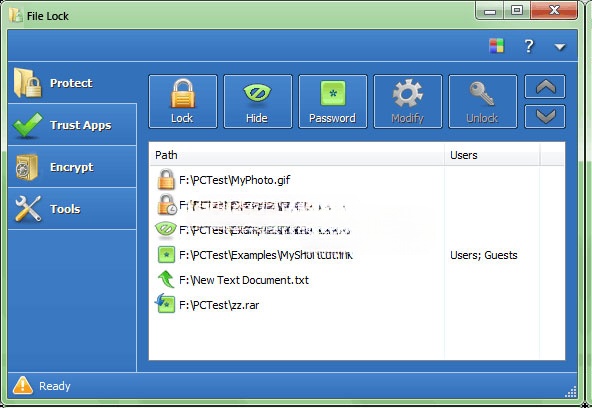Select F:\PCTest\zz.rar row
Screen dimensions: 592x408
click(x=357, y=305)
